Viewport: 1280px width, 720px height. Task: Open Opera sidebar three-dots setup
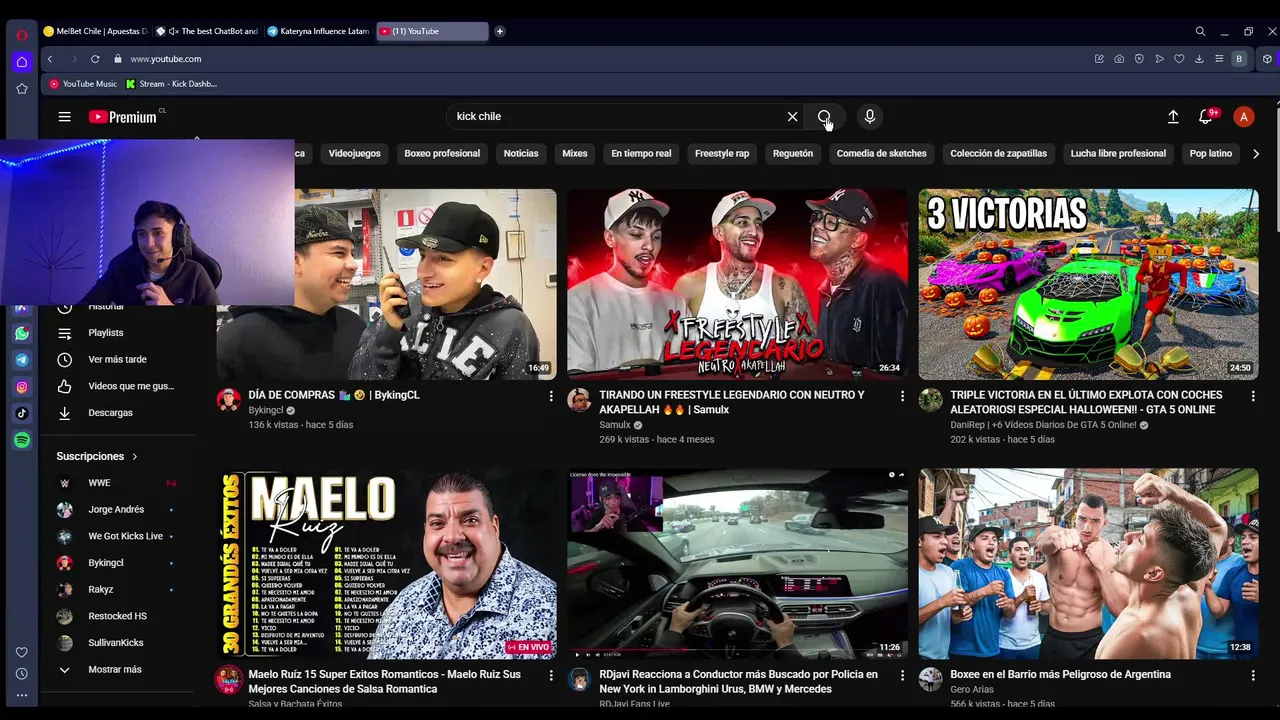pos(22,695)
